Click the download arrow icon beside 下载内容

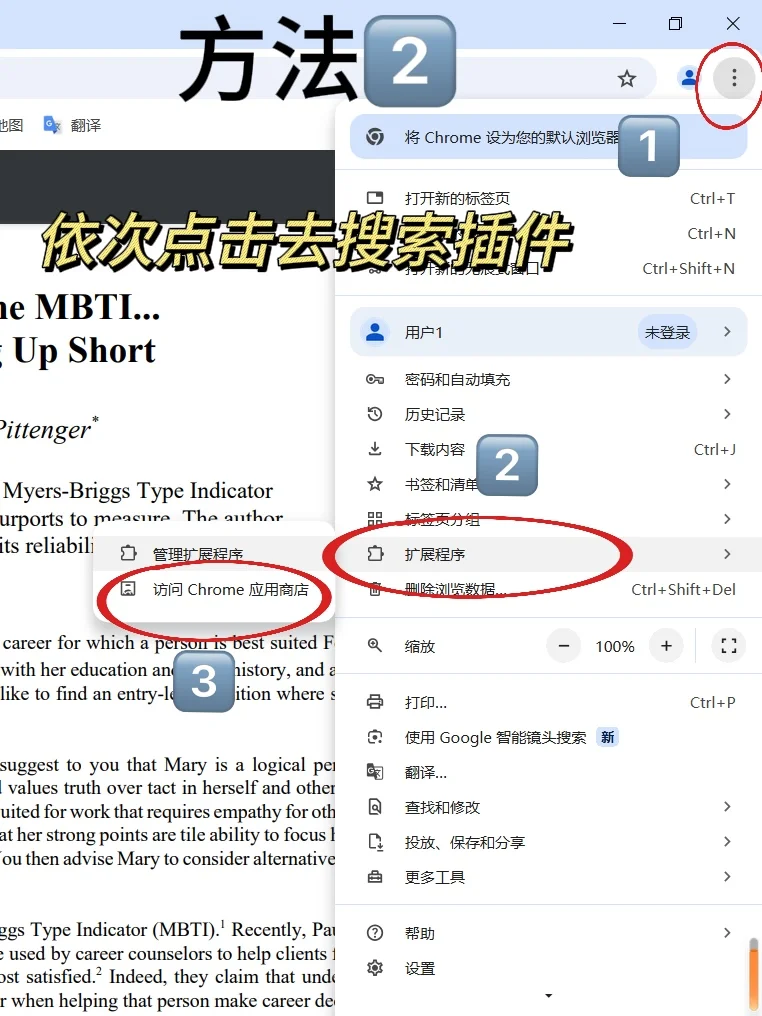click(x=375, y=449)
